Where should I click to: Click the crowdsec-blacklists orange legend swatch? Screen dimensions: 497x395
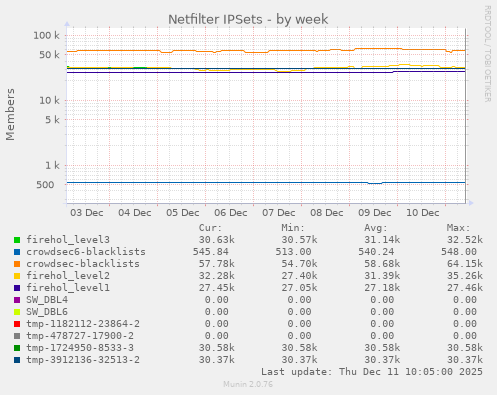(x=17, y=264)
